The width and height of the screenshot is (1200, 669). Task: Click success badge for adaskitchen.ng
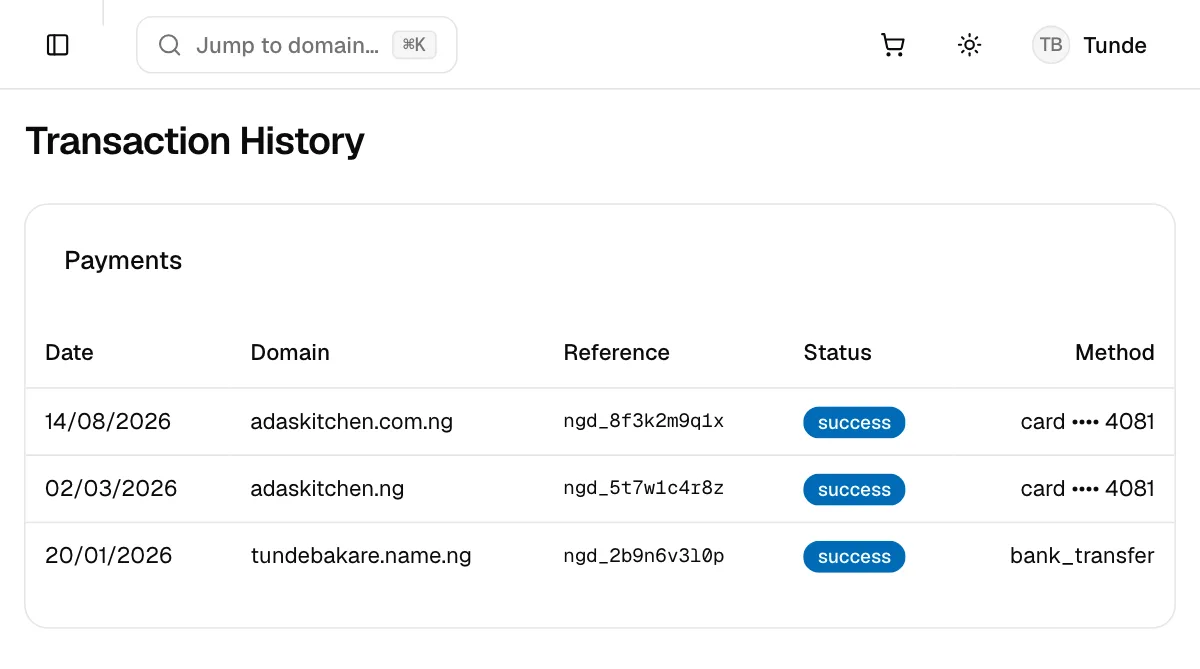854,490
